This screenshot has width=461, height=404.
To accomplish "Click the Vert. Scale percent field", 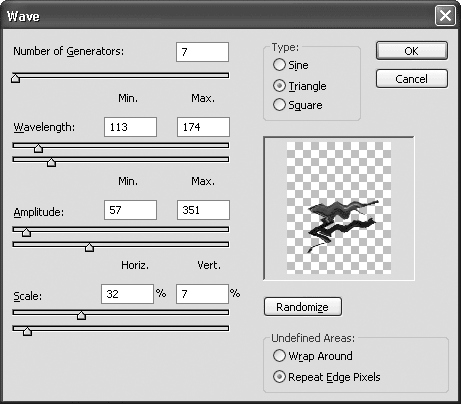I will coord(202,294).
